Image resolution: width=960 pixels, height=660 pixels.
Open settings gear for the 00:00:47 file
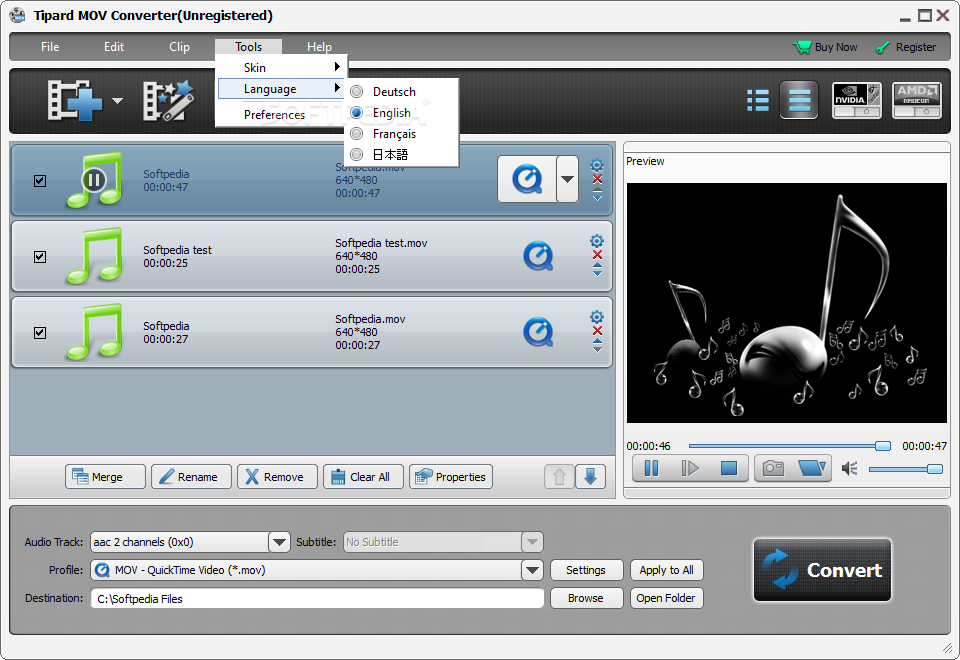(597, 165)
